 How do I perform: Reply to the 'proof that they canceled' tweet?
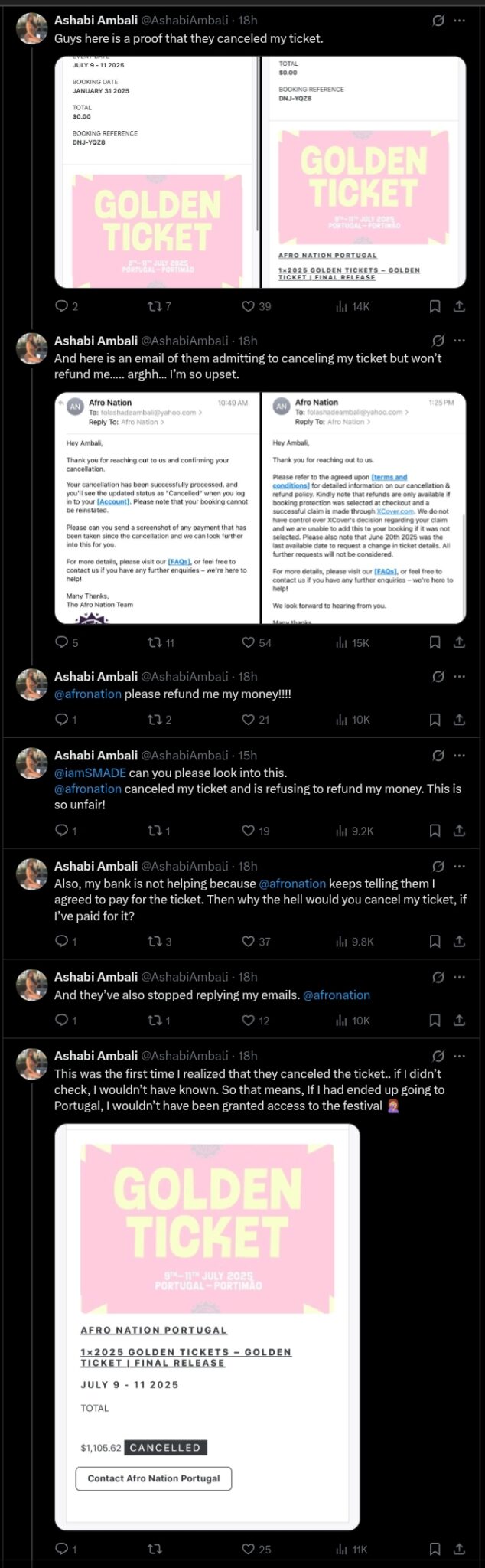click(62, 306)
